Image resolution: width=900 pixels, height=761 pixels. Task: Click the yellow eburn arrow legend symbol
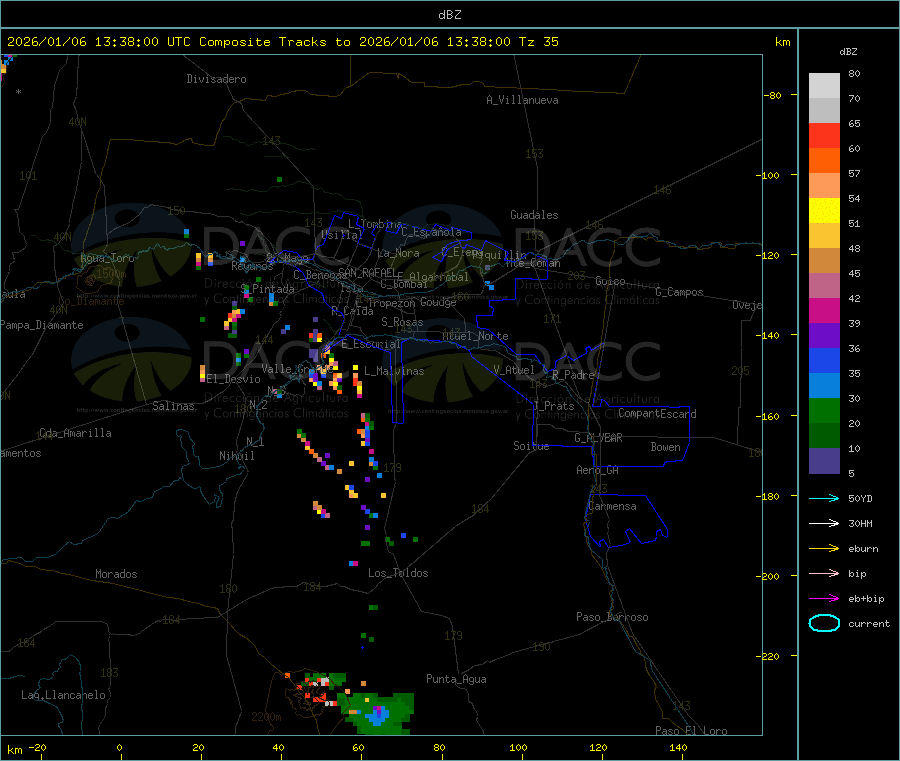point(824,549)
